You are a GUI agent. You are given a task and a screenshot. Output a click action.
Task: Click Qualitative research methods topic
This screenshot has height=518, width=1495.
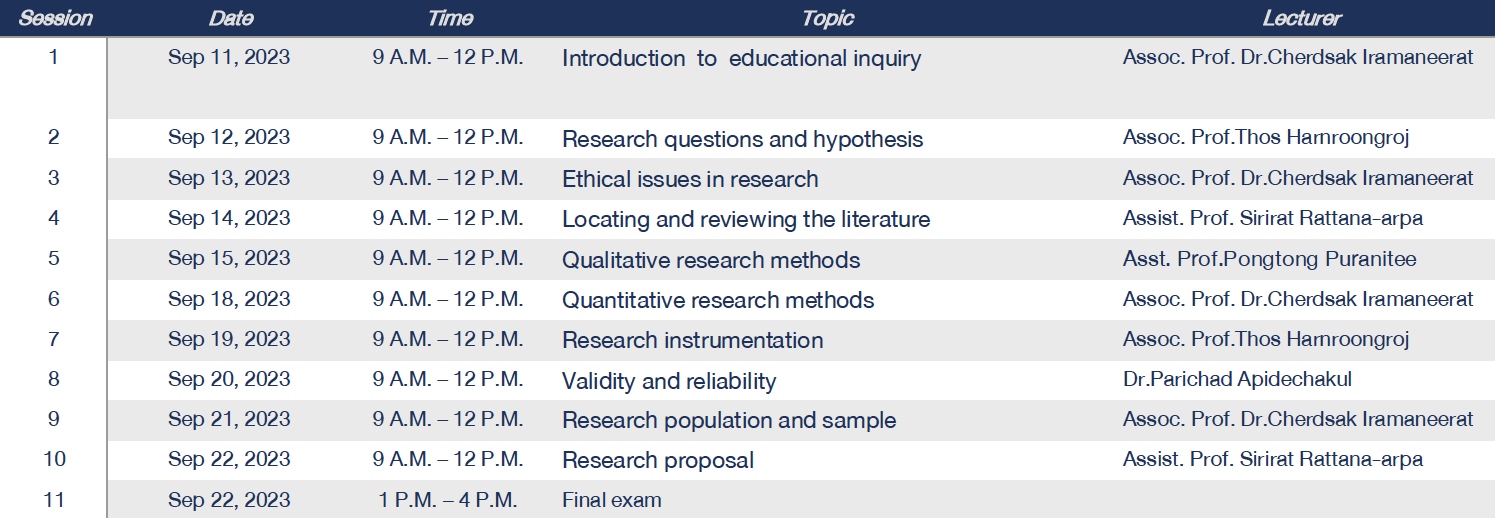[711, 260]
